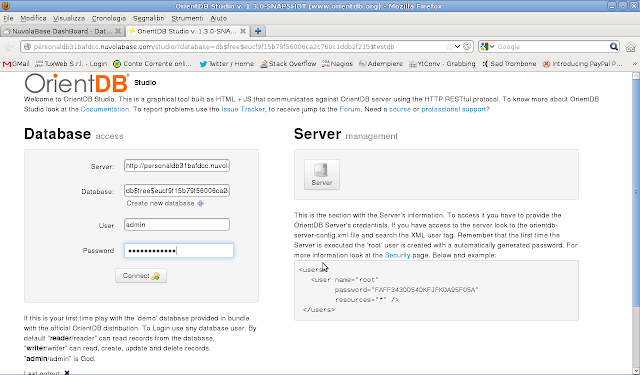Show more bookmarks with the chevron
Image resolution: width=640 pixels, height=375 pixels.
coord(634,64)
